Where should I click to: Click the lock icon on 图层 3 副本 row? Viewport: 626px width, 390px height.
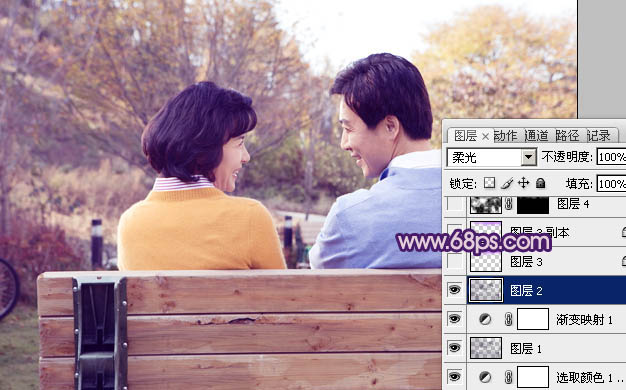[624, 232]
